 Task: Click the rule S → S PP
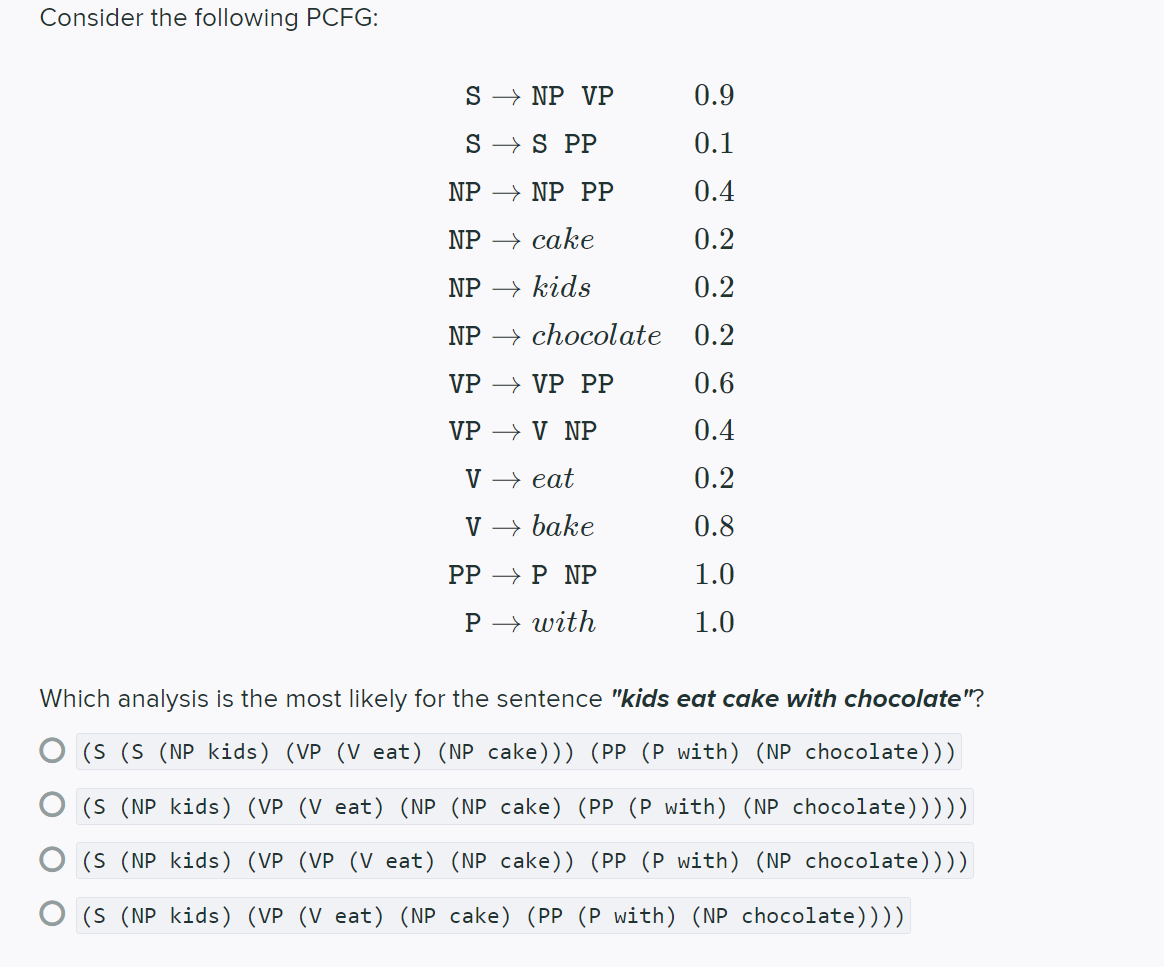pyautogui.click(x=532, y=143)
